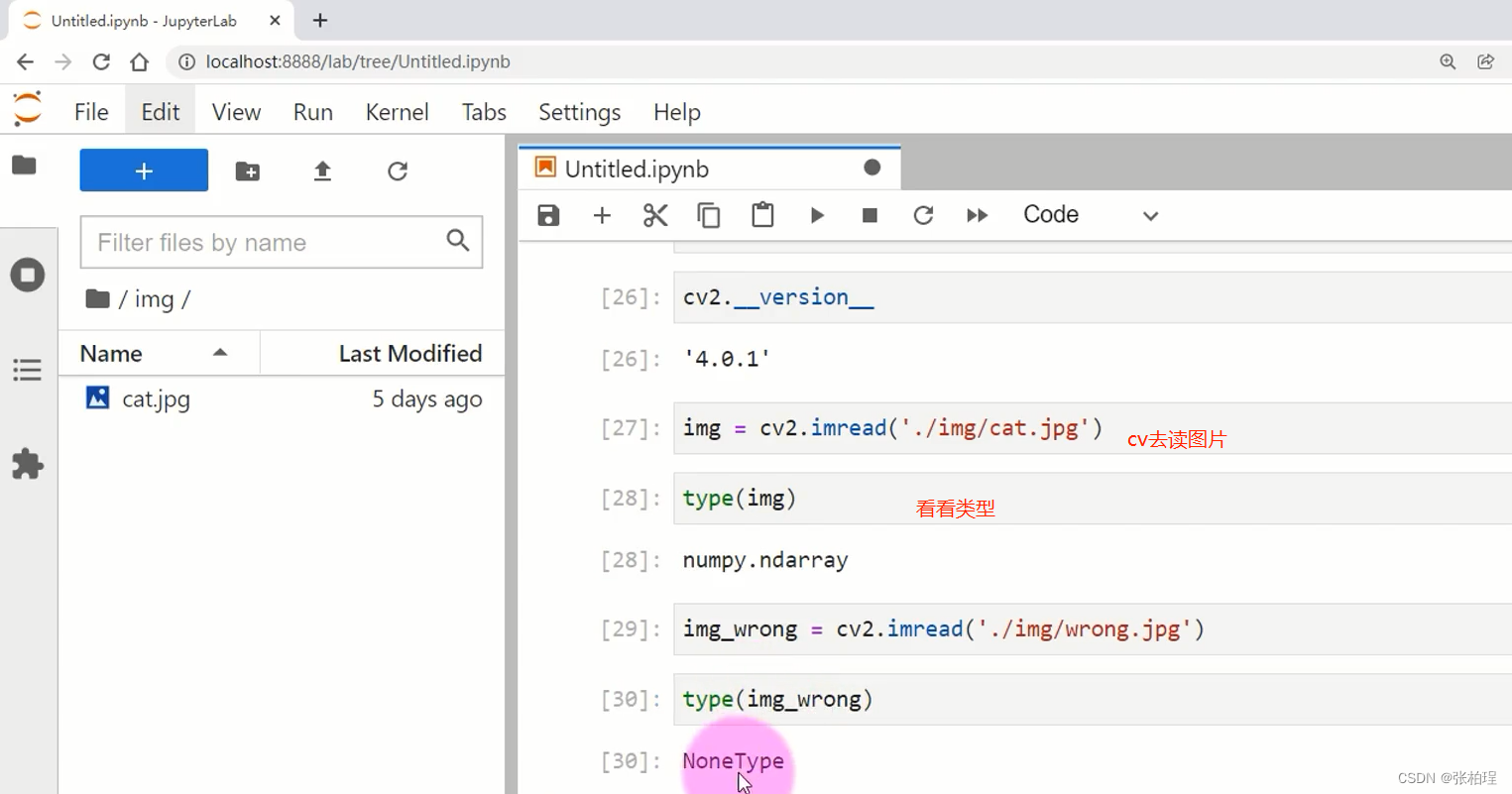Reload the browser page

point(101,61)
